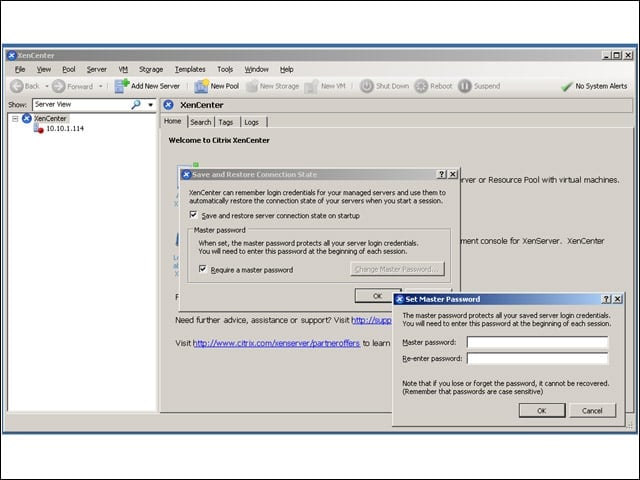Viewport: 640px width, 480px height.
Task: Switch to the Search tab
Action: click(x=201, y=122)
